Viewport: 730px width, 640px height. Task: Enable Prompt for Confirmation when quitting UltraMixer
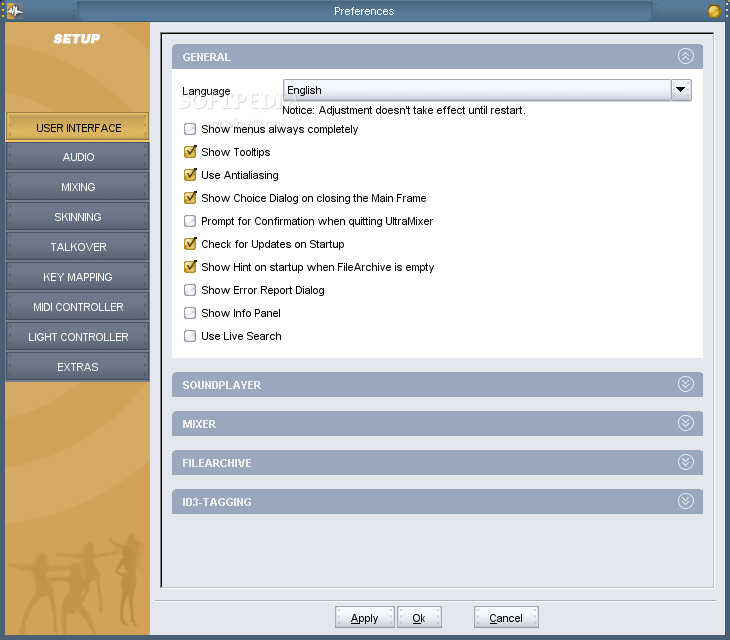(x=190, y=221)
